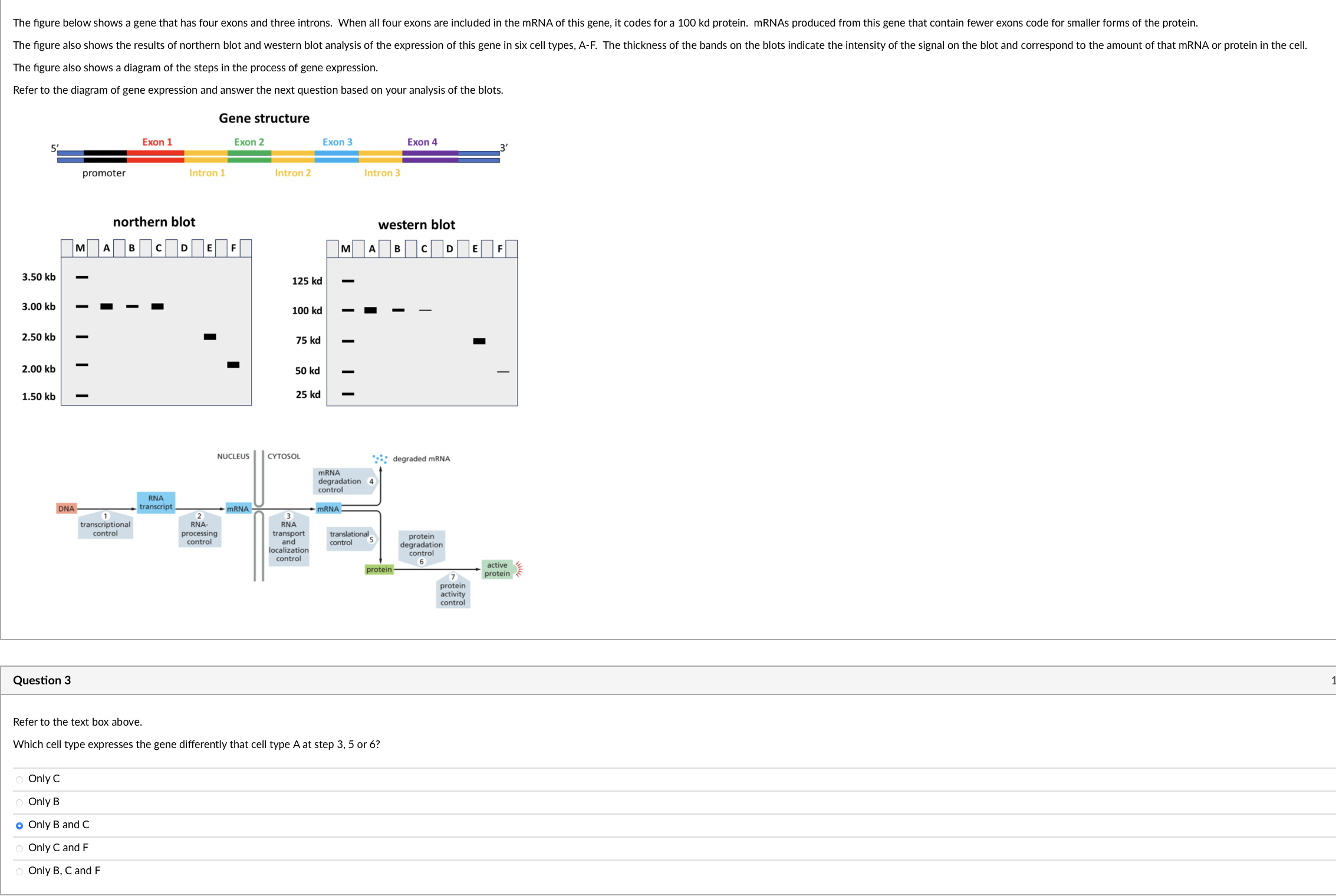Image resolution: width=1336 pixels, height=896 pixels.
Task: Click lane E band at 75 kd
Action: click(479, 341)
